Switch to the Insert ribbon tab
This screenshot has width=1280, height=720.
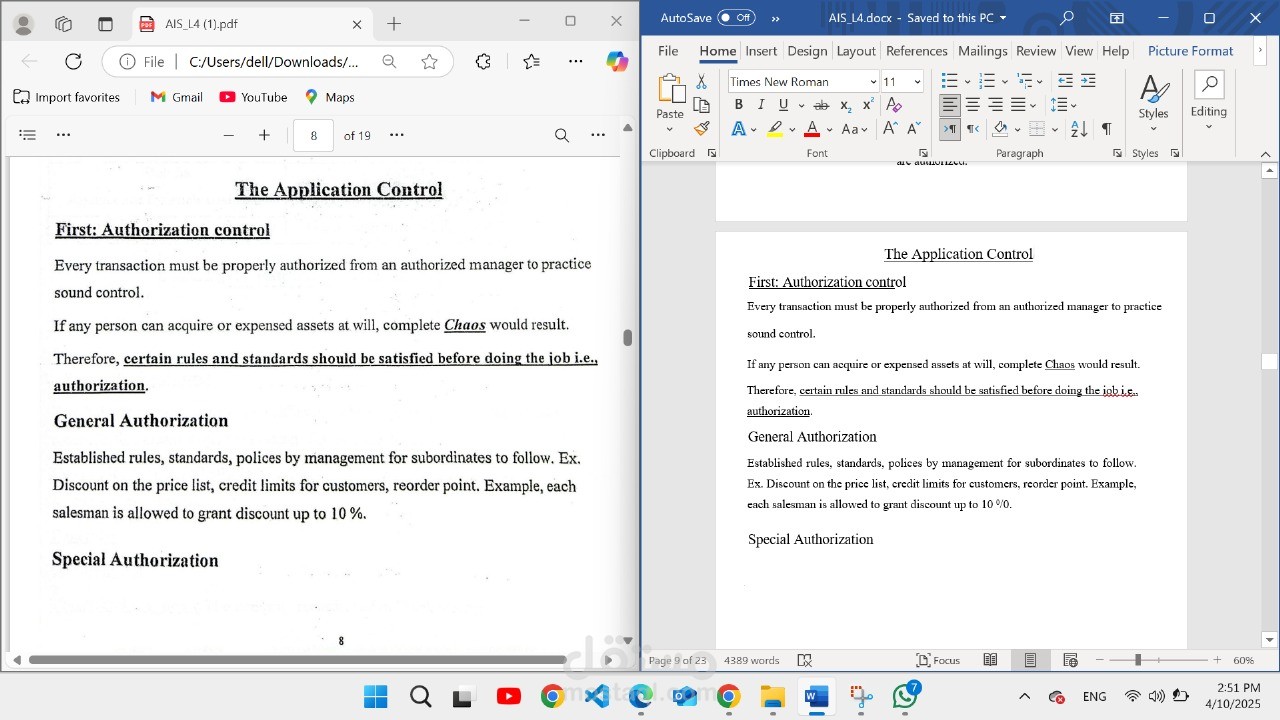click(761, 51)
